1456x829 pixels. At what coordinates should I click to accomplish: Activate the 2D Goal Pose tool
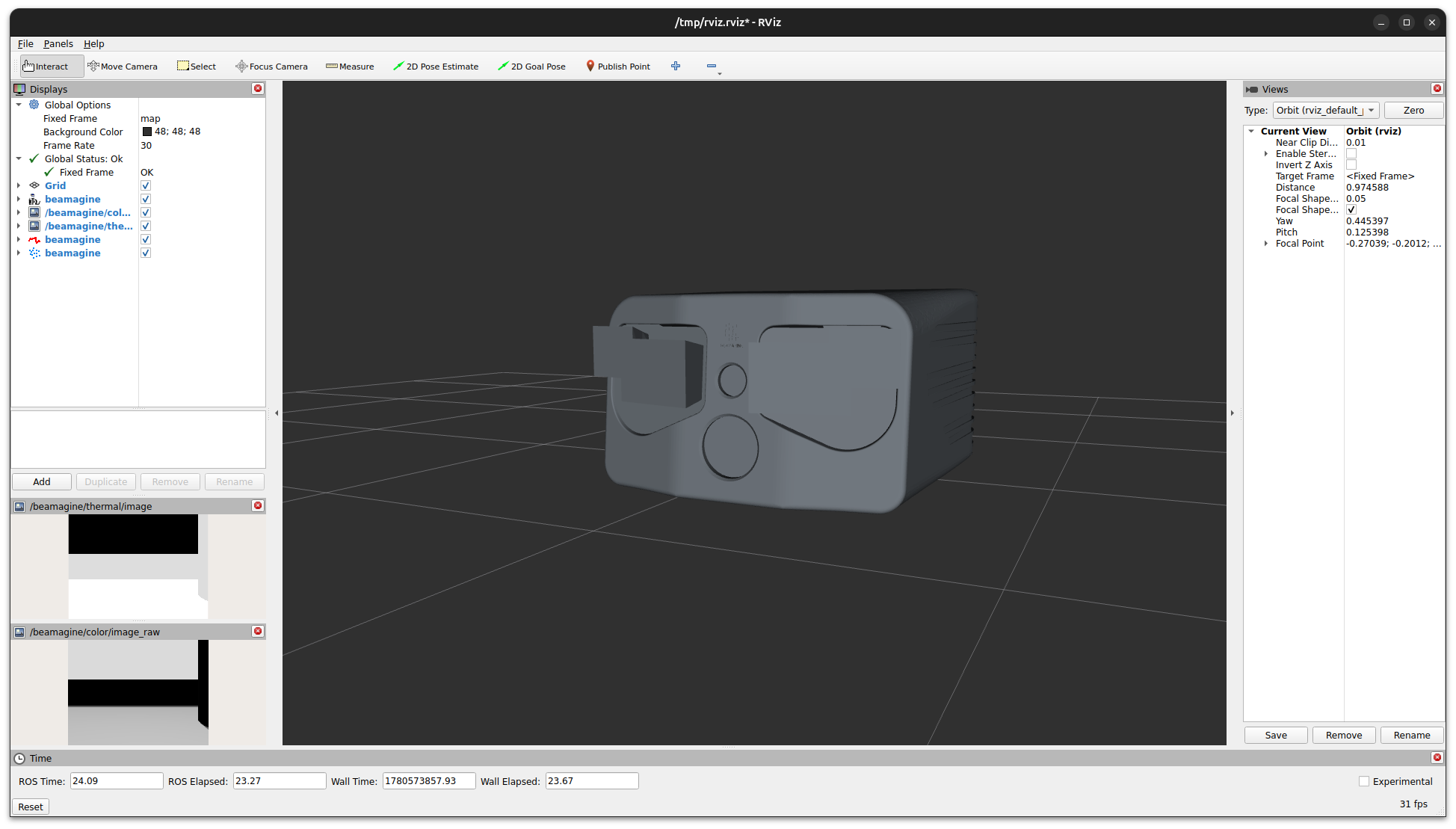click(x=532, y=67)
